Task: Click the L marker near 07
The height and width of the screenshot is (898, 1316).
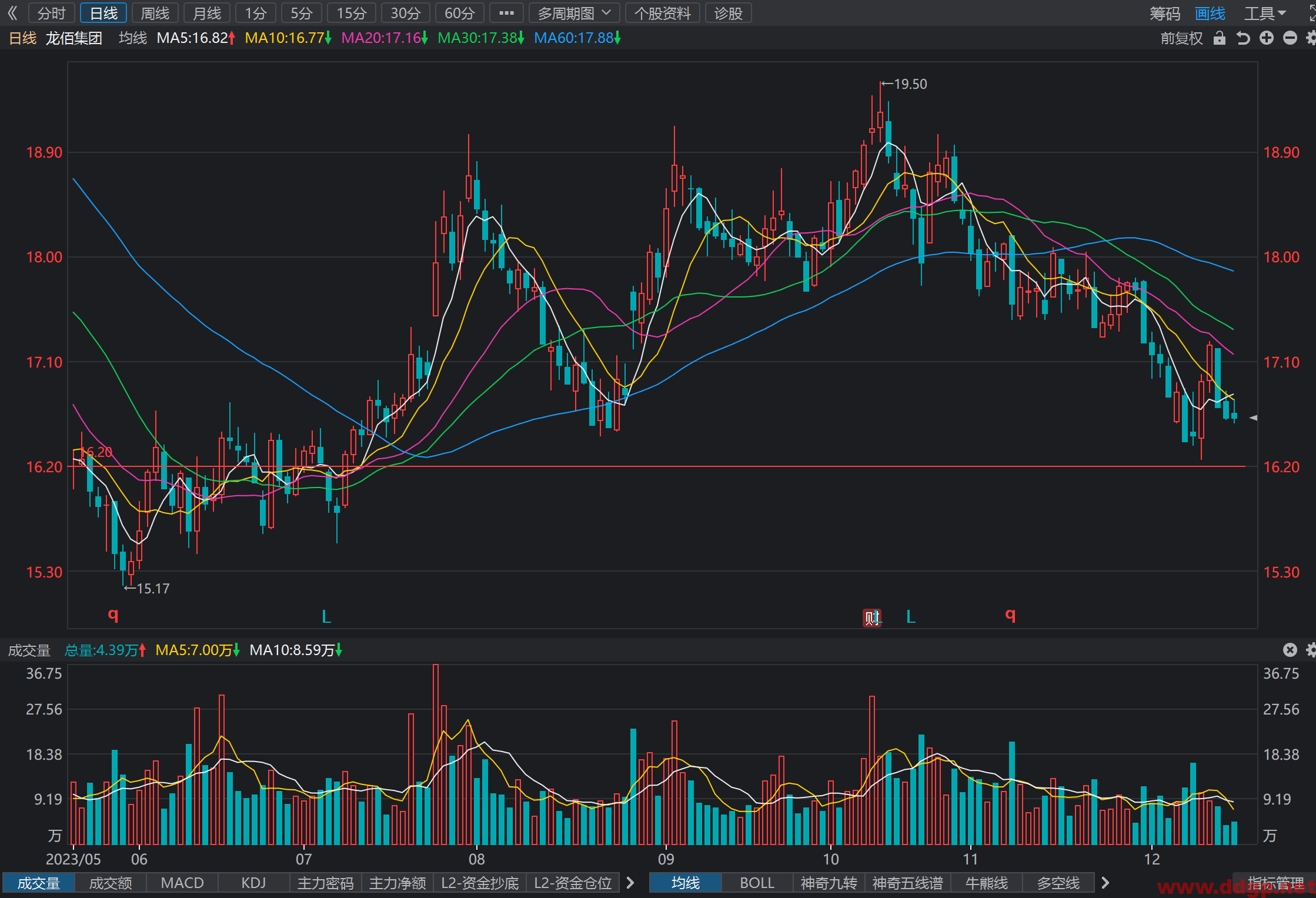Action: (x=326, y=617)
